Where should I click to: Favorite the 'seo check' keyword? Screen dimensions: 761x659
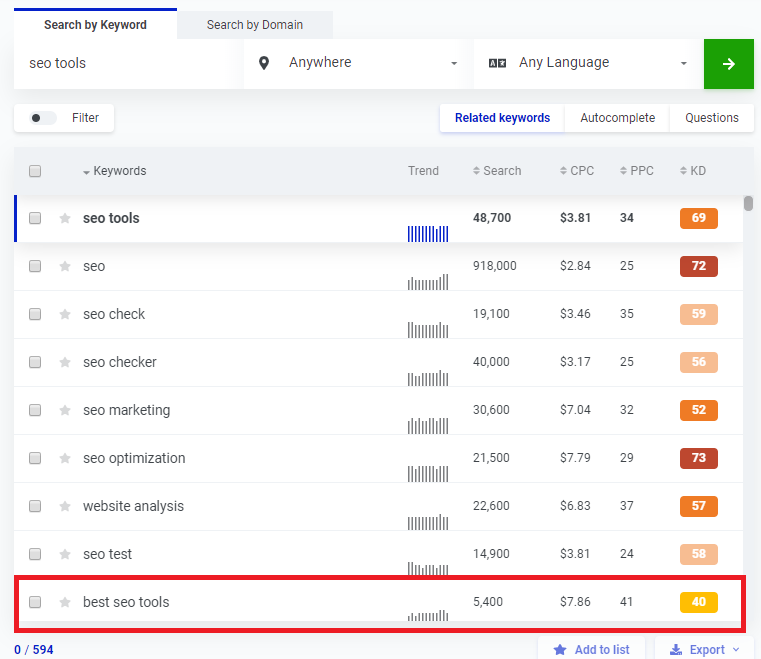[x=65, y=314]
